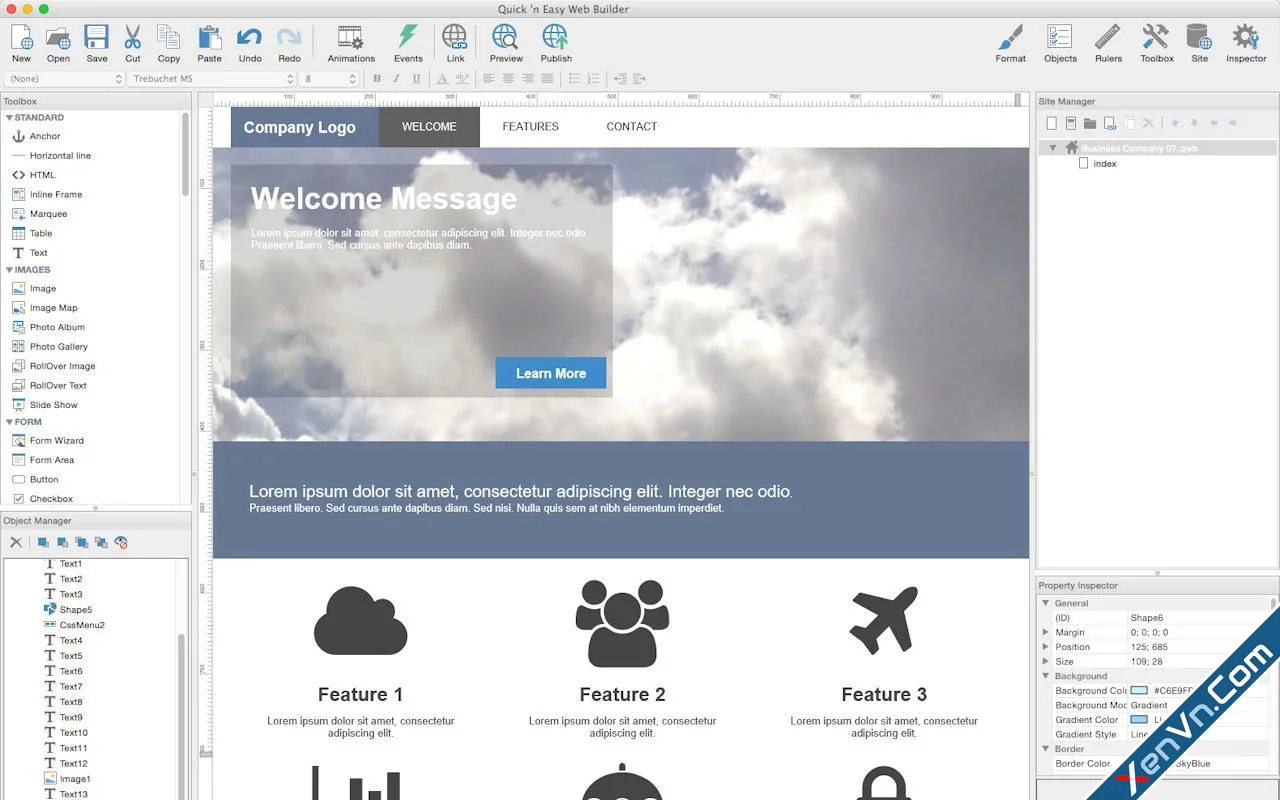Click the Learn More button
This screenshot has width=1280, height=800.
tap(551, 373)
